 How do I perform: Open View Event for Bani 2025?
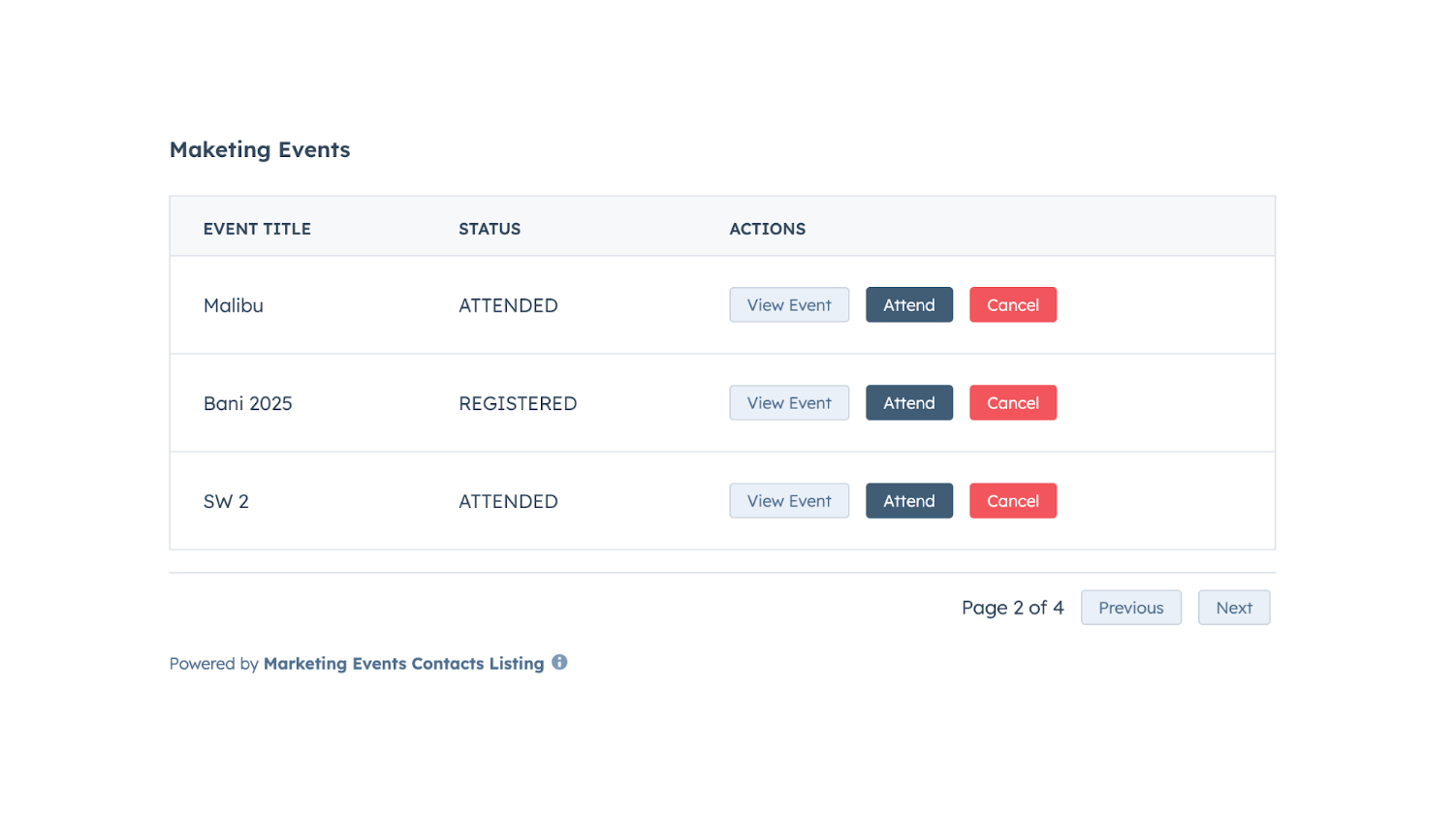pyautogui.click(x=789, y=403)
